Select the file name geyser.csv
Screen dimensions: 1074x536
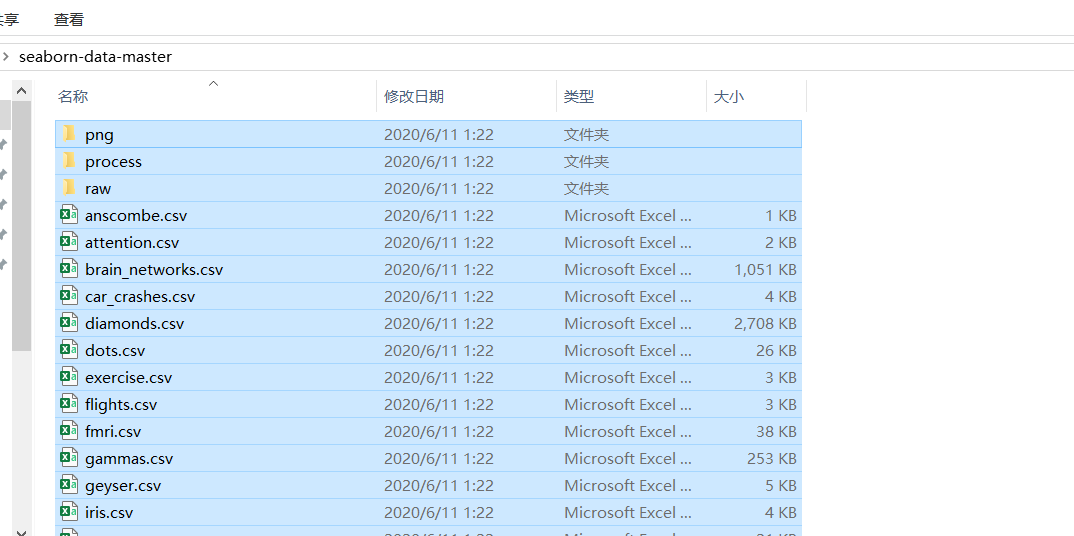pyautogui.click(x=123, y=485)
